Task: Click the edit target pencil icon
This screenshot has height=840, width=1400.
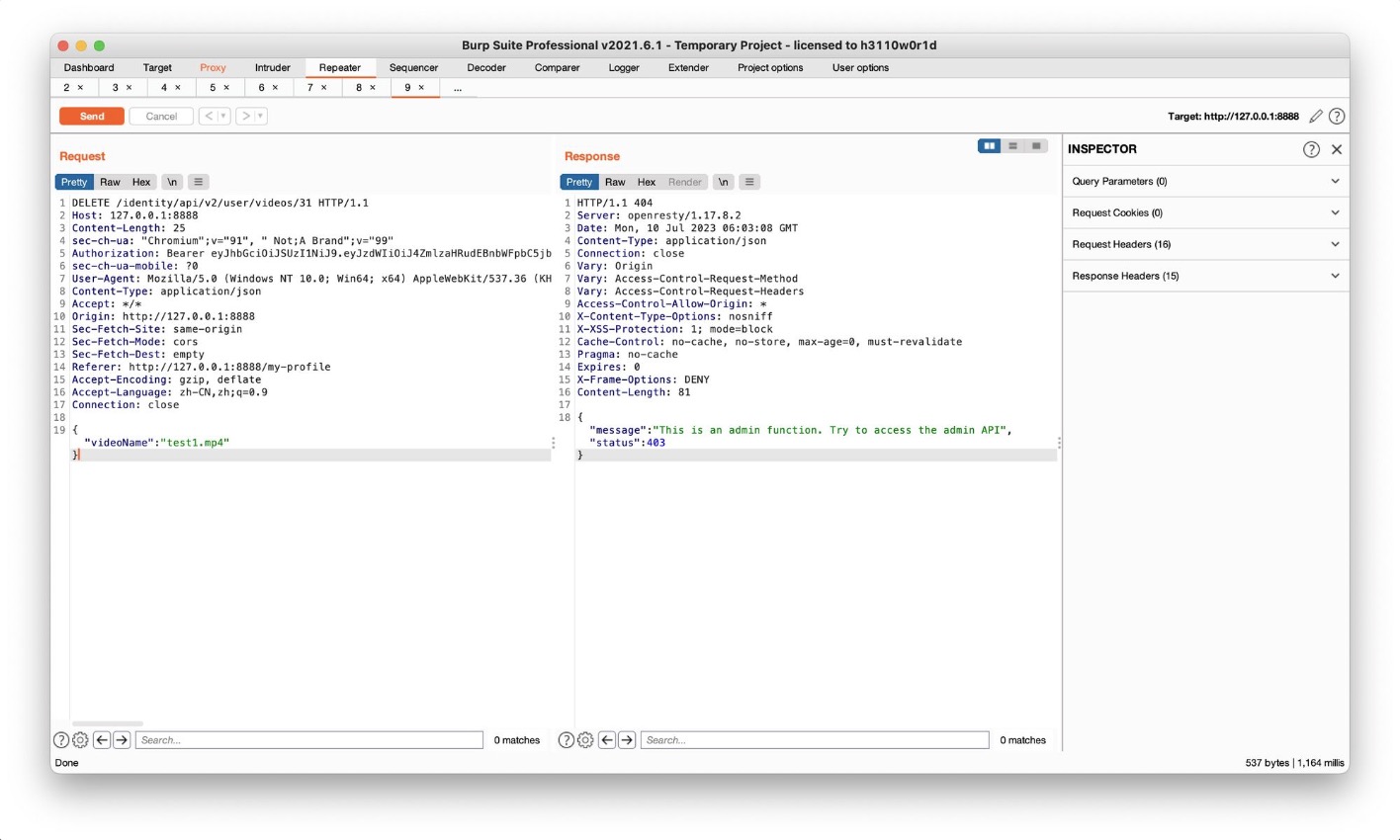Action: tap(1315, 117)
